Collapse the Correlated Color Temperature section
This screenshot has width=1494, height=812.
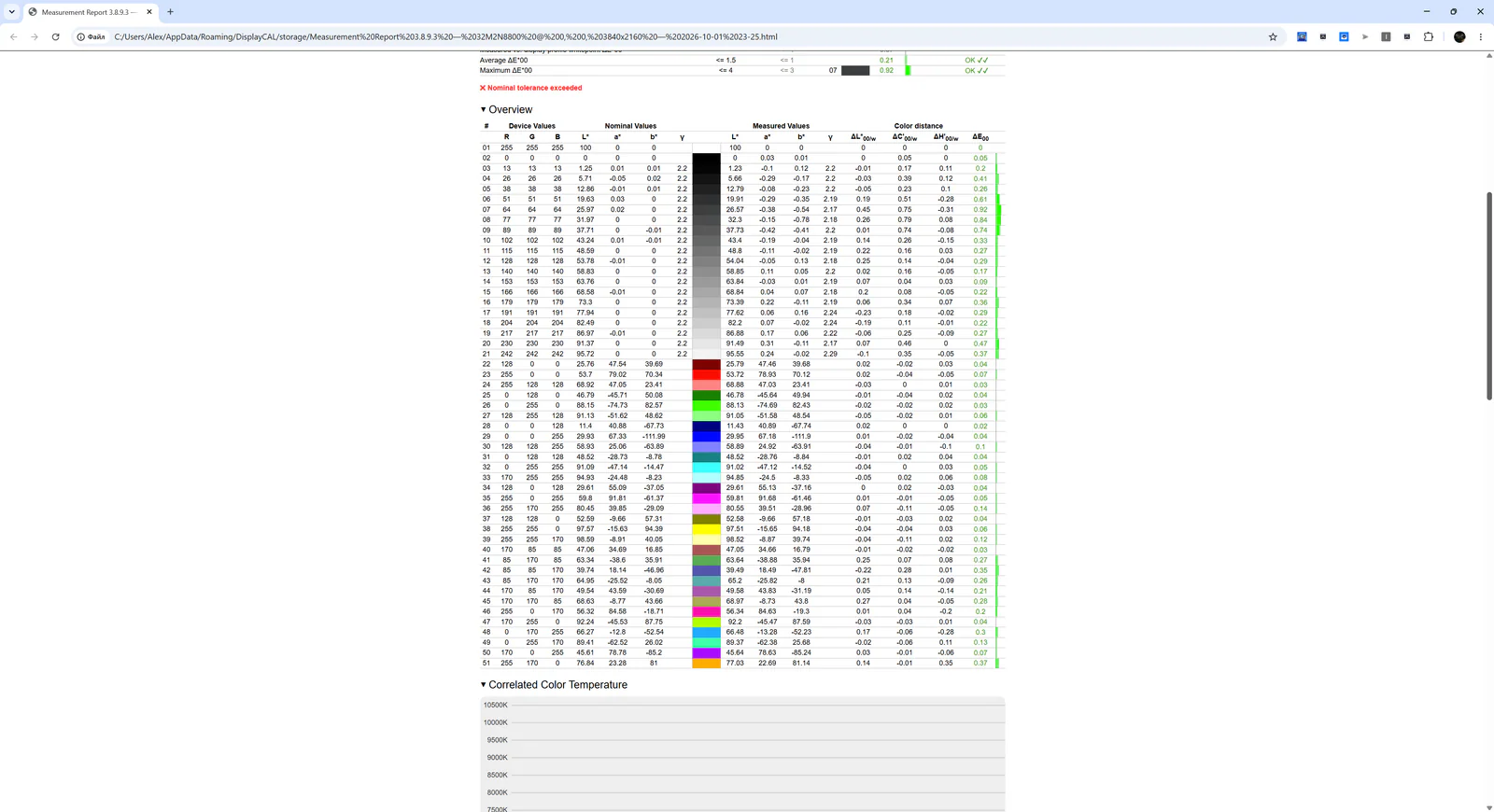pyautogui.click(x=554, y=685)
